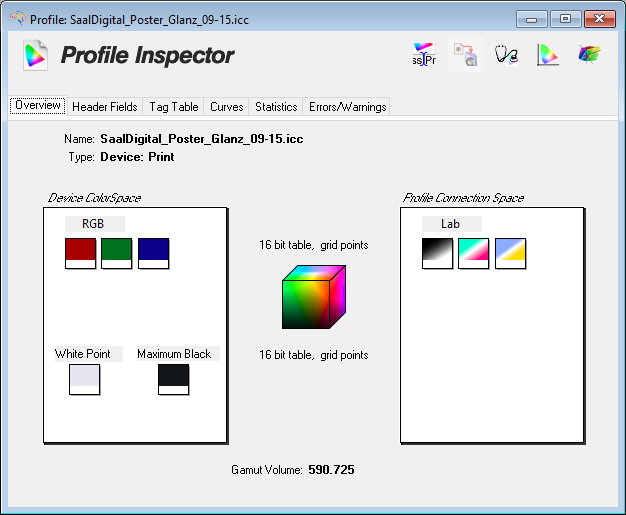This screenshot has width=626, height=515.
Task: View the Errors/Warnings tab
Action: click(x=347, y=107)
